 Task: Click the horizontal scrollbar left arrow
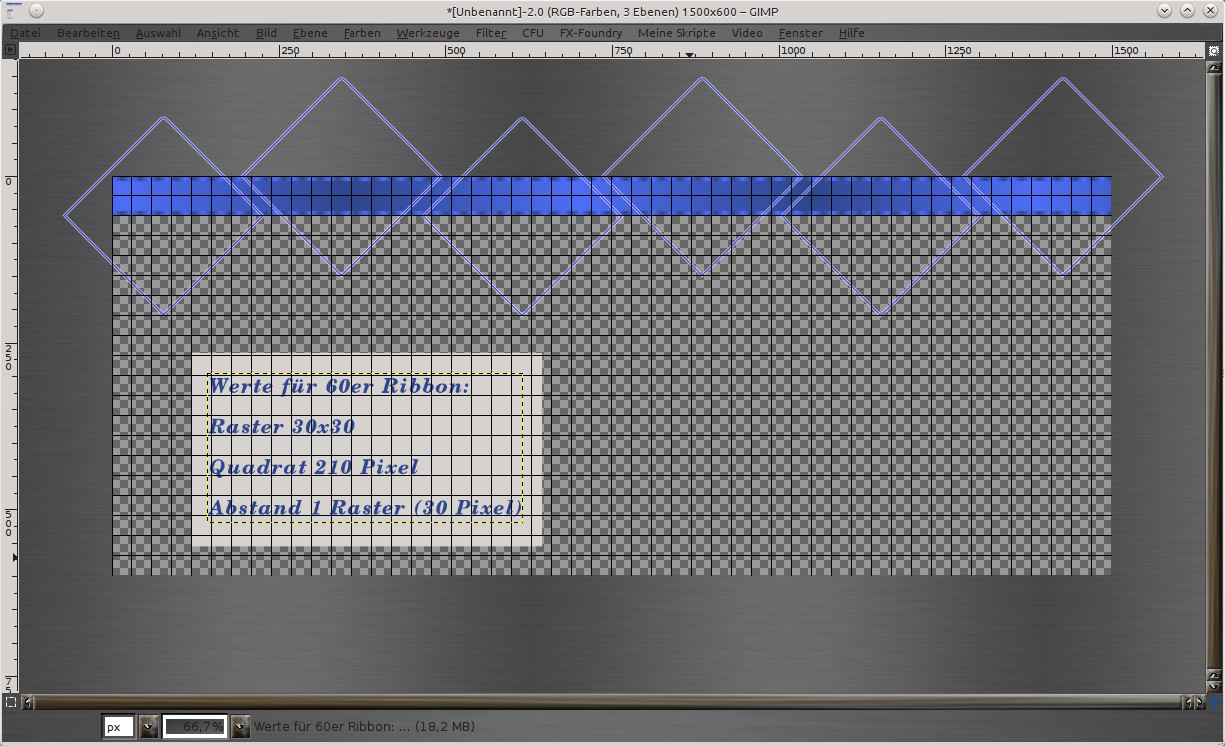click(28, 702)
